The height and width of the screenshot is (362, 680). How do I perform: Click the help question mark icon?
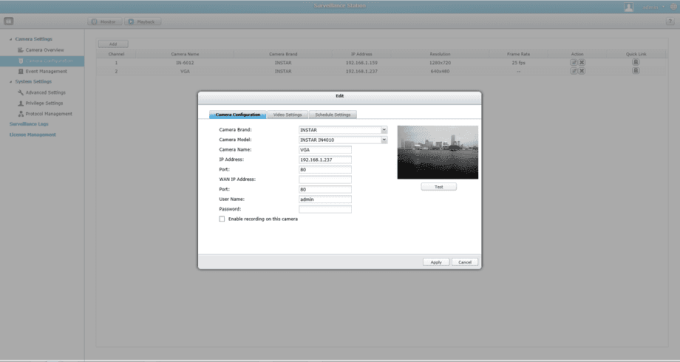pyautogui.click(x=670, y=21)
